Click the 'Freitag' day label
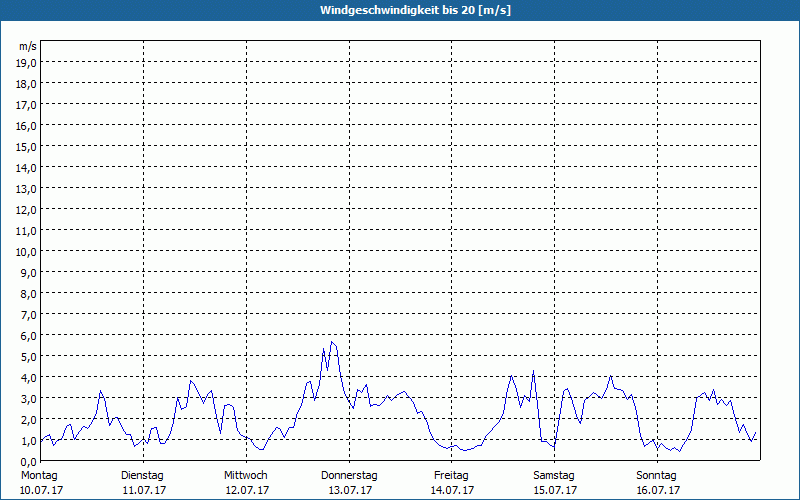 coord(451,476)
